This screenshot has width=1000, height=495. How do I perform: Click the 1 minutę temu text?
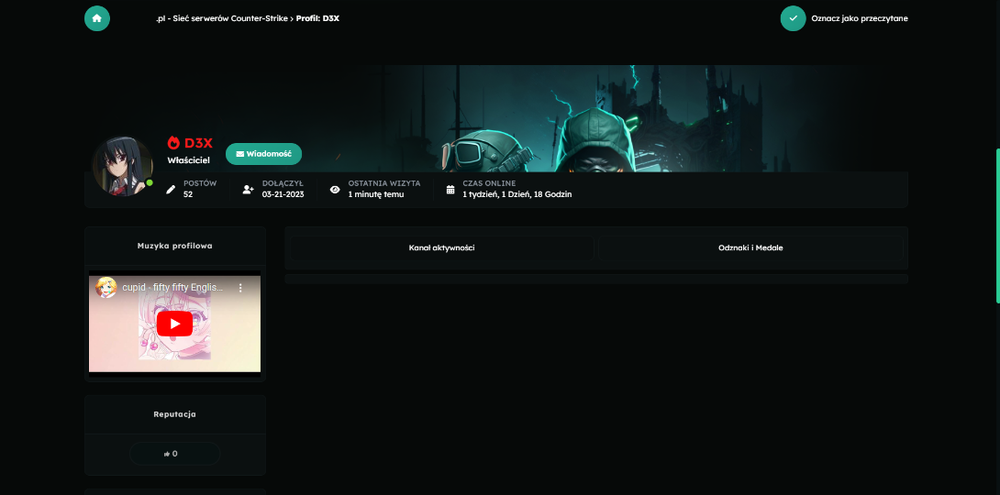376,195
